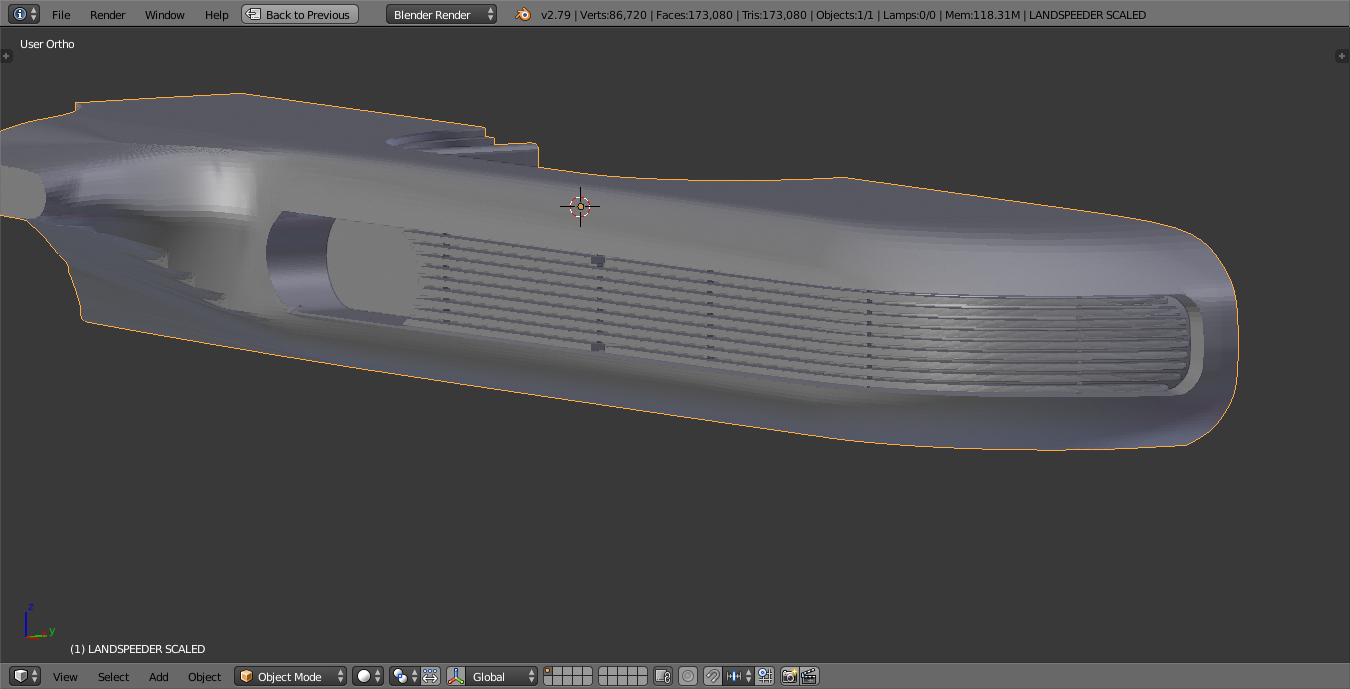Click the Faces:173,080 statistic text

[x=694, y=15]
